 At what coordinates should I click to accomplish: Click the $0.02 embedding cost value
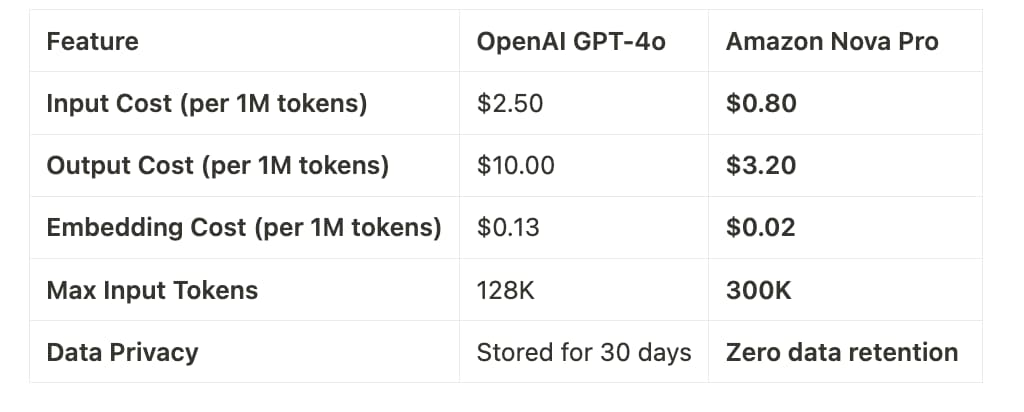pos(761,228)
